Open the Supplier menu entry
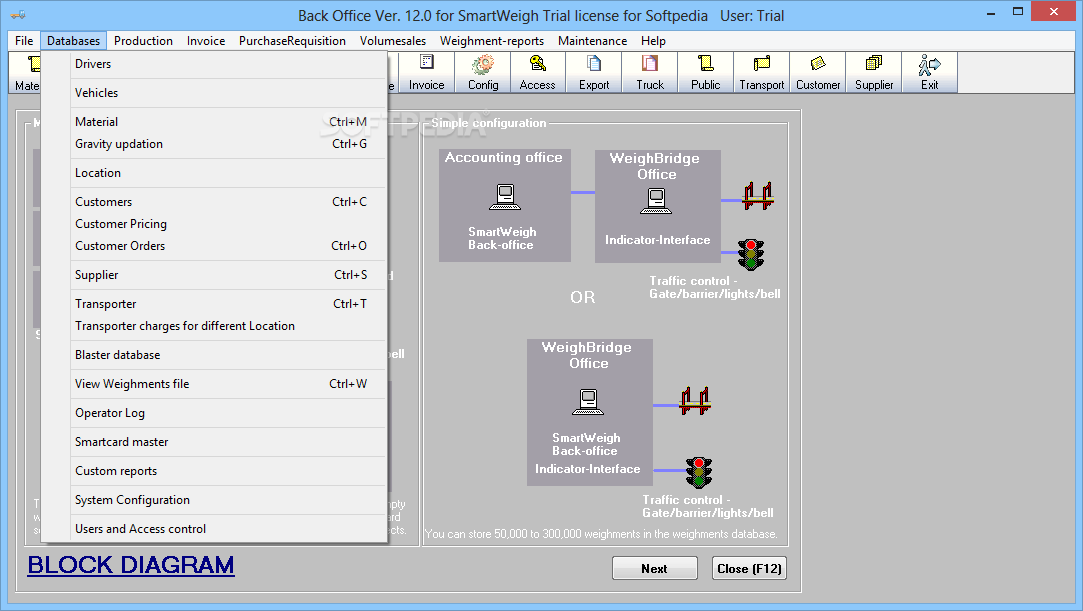1083x611 pixels. [214, 275]
